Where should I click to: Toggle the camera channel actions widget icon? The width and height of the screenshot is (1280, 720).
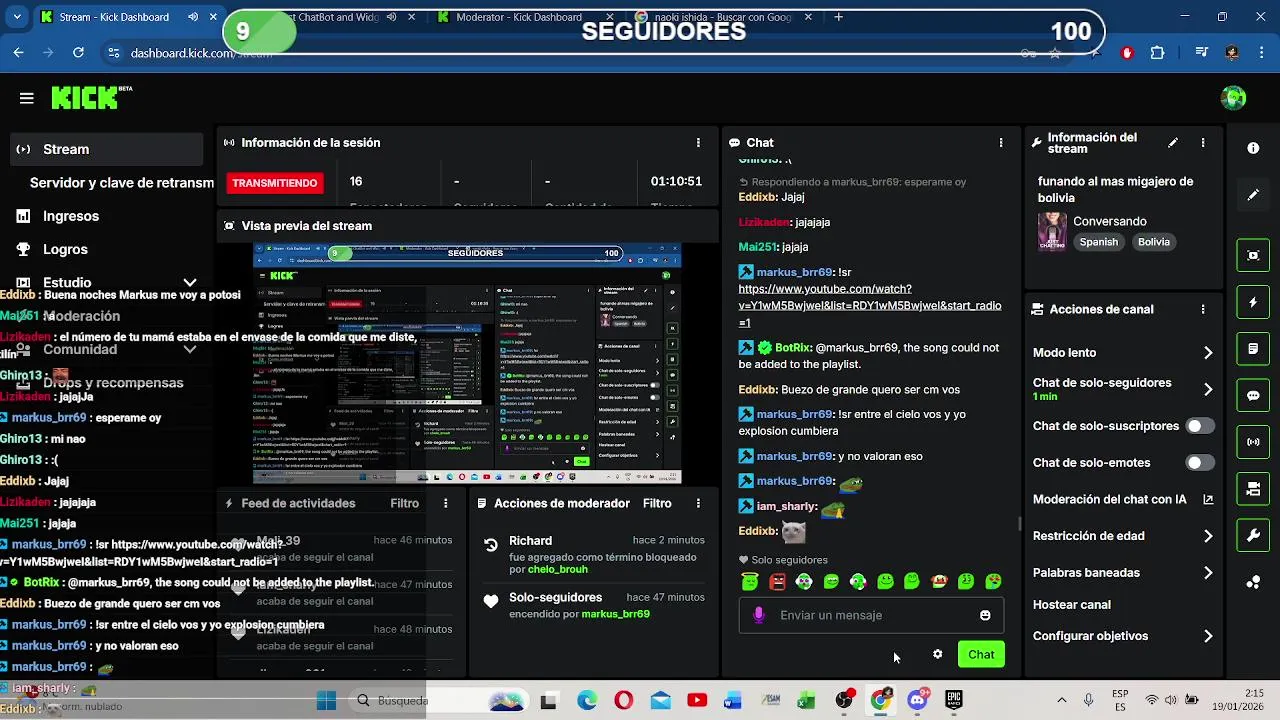click(1253, 489)
